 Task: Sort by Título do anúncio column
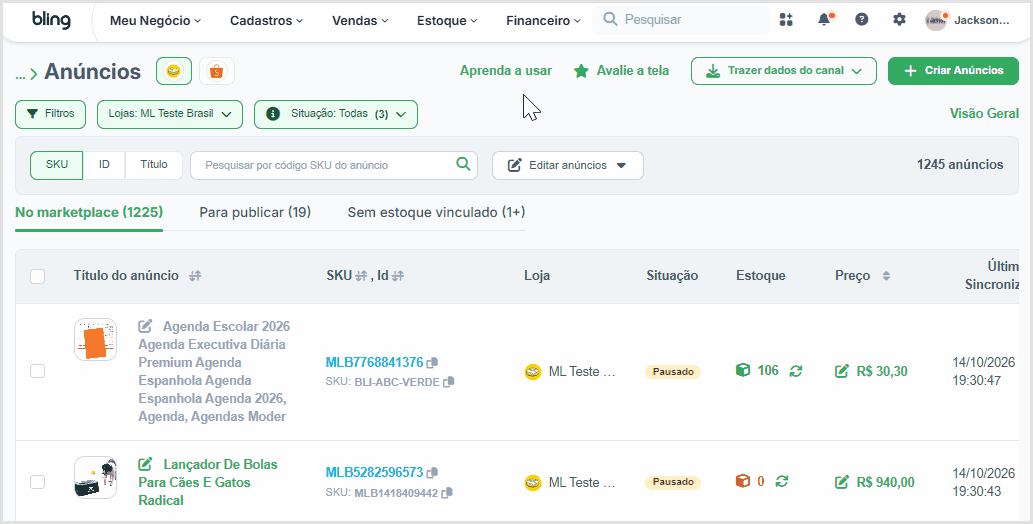tap(195, 276)
